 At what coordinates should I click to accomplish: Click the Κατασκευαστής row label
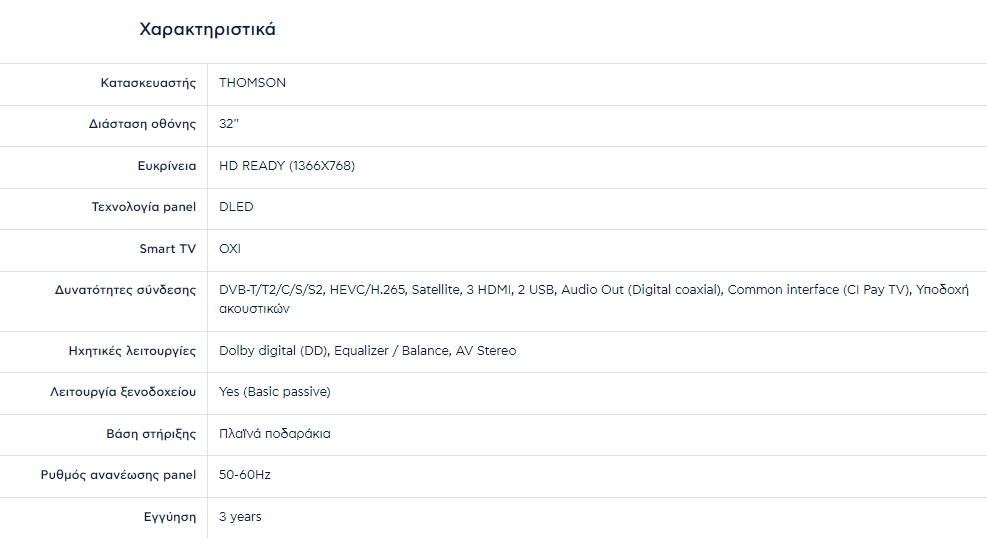click(148, 83)
